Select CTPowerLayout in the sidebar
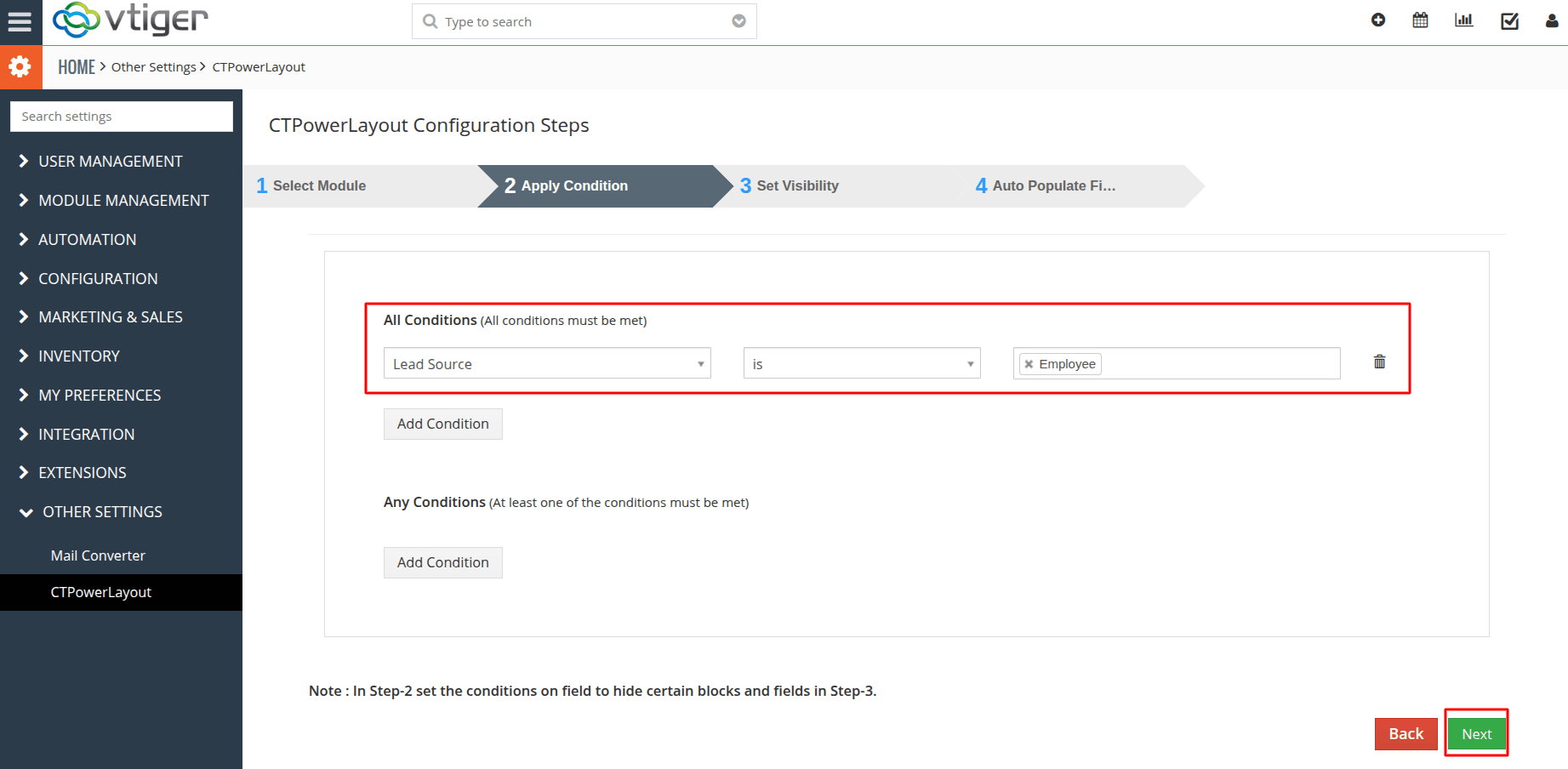Image resolution: width=1568 pixels, height=769 pixels. pos(121,592)
